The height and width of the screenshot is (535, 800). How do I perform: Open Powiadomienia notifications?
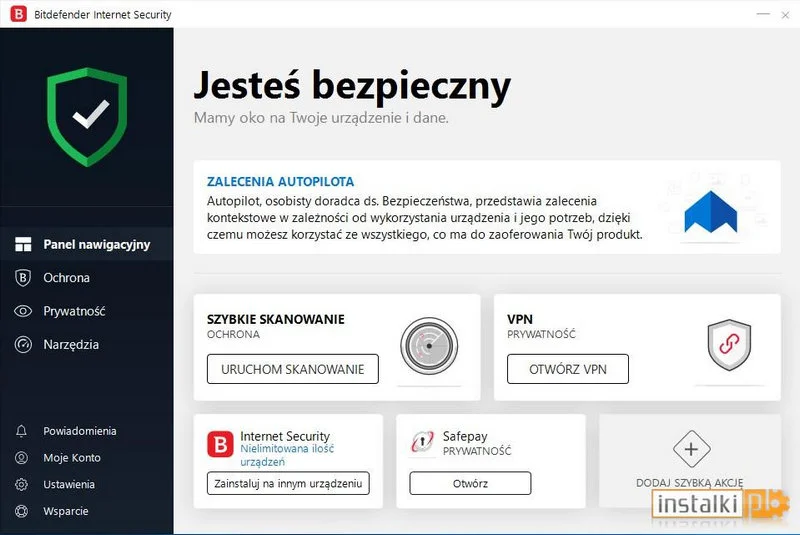click(x=79, y=431)
